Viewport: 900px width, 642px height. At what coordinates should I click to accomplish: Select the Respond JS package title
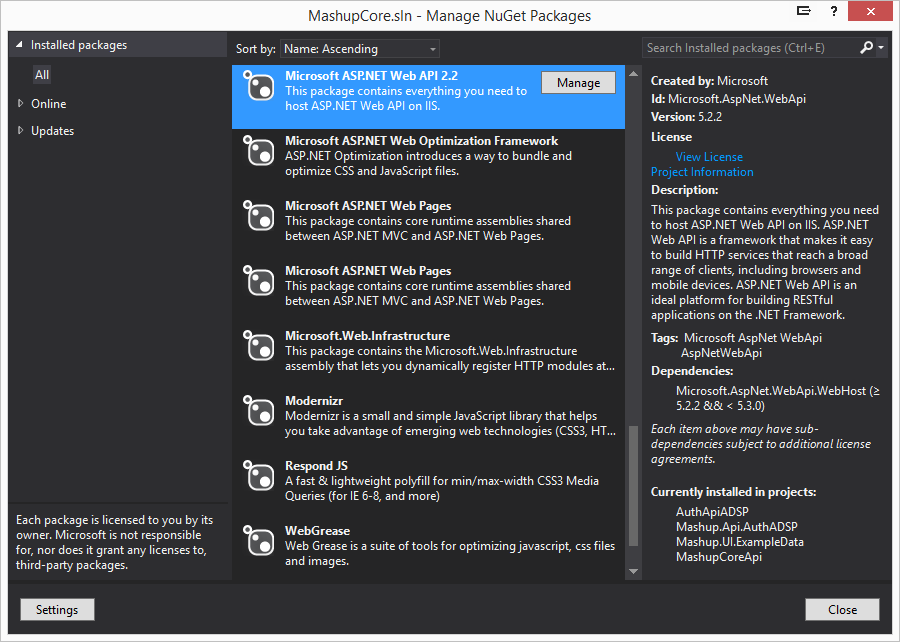[x=316, y=465]
